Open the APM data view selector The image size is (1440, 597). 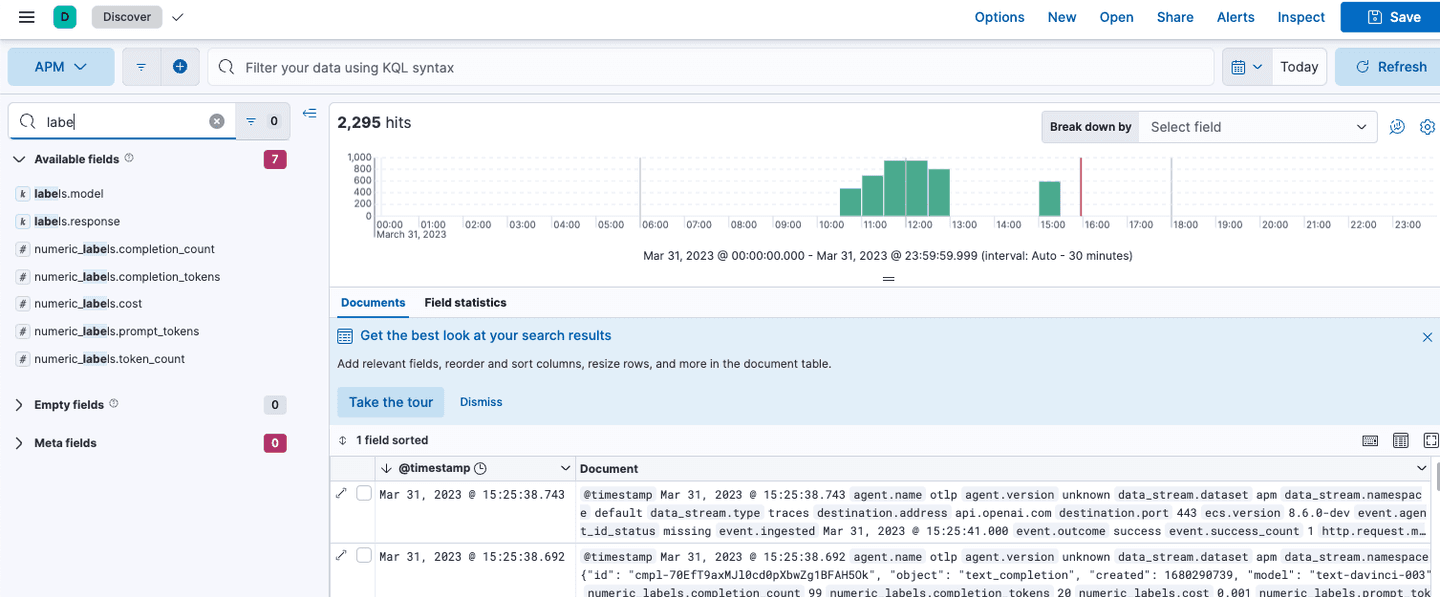[x=60, y=66]
